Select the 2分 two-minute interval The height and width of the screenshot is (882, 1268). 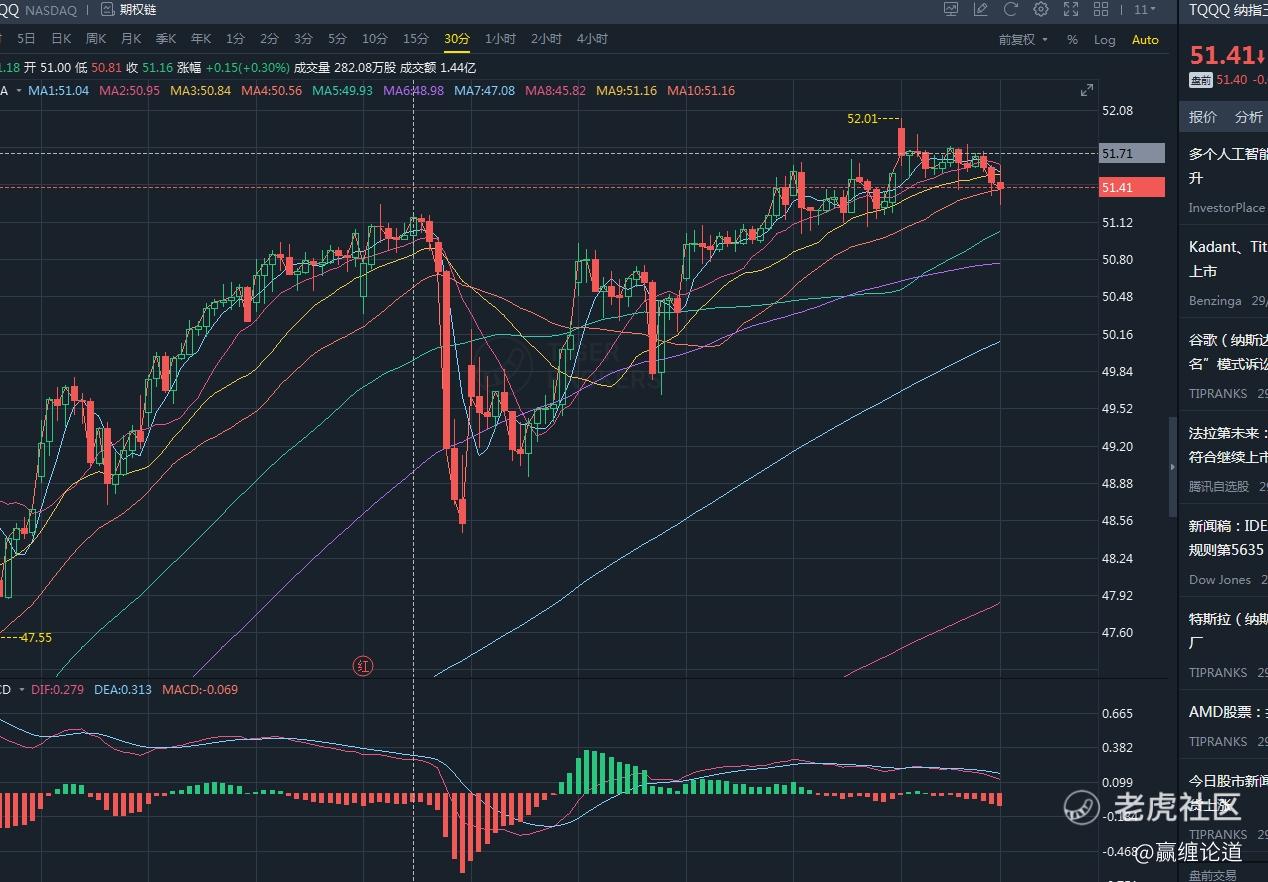269,39
